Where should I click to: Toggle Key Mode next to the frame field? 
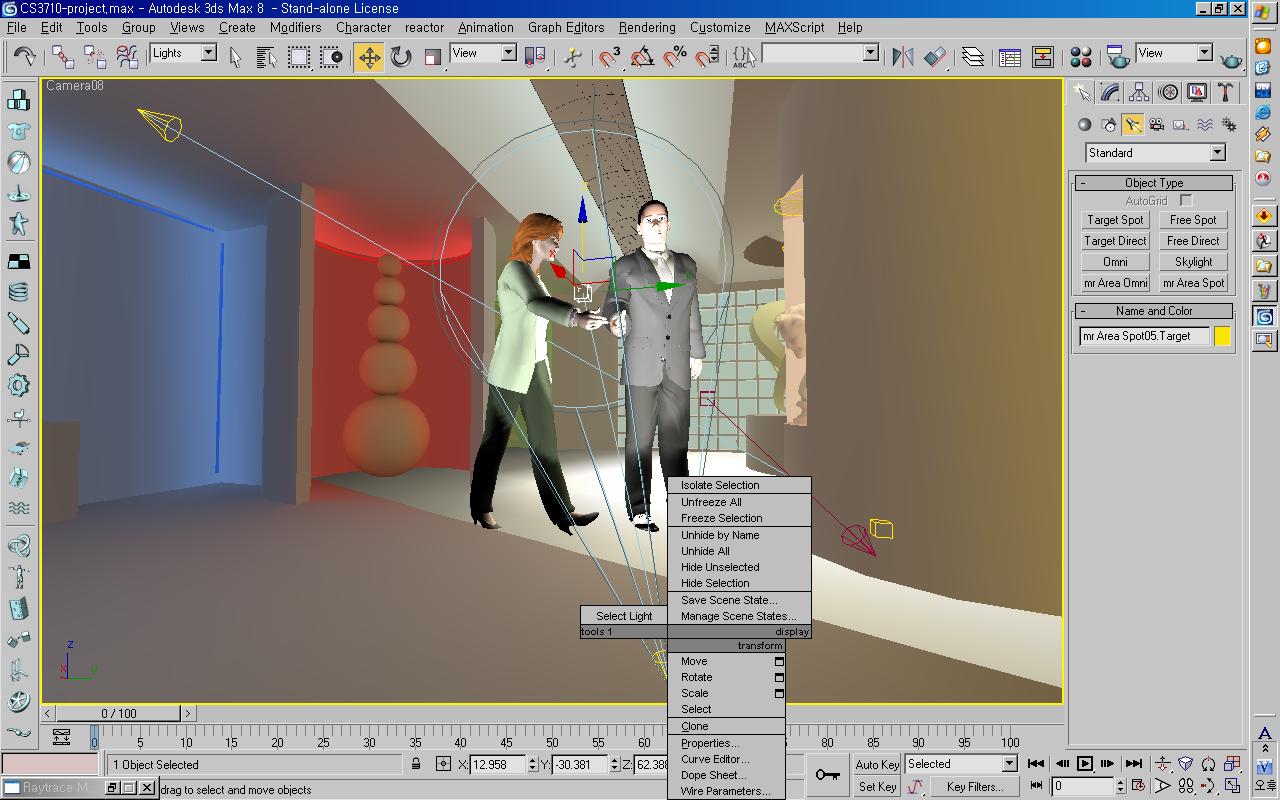click(1036, 786)
